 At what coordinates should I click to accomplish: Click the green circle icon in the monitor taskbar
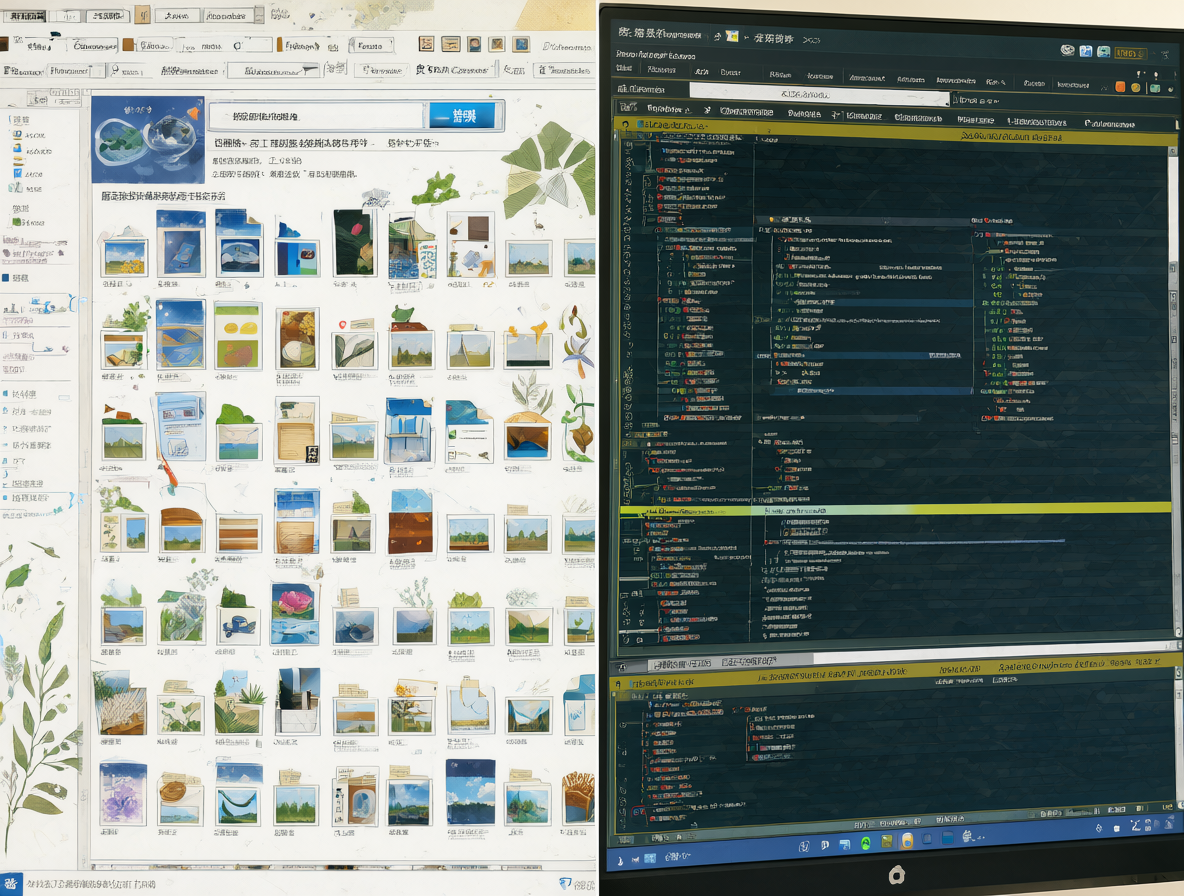click(x=865, y=842)
